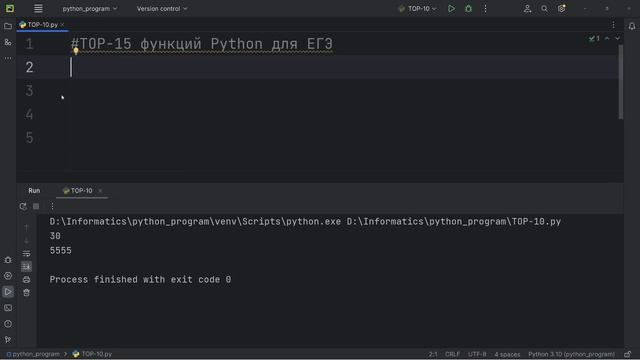The image size is (640, 360).
Task: Open the Problems tool window
Action: tap(8, 324)
